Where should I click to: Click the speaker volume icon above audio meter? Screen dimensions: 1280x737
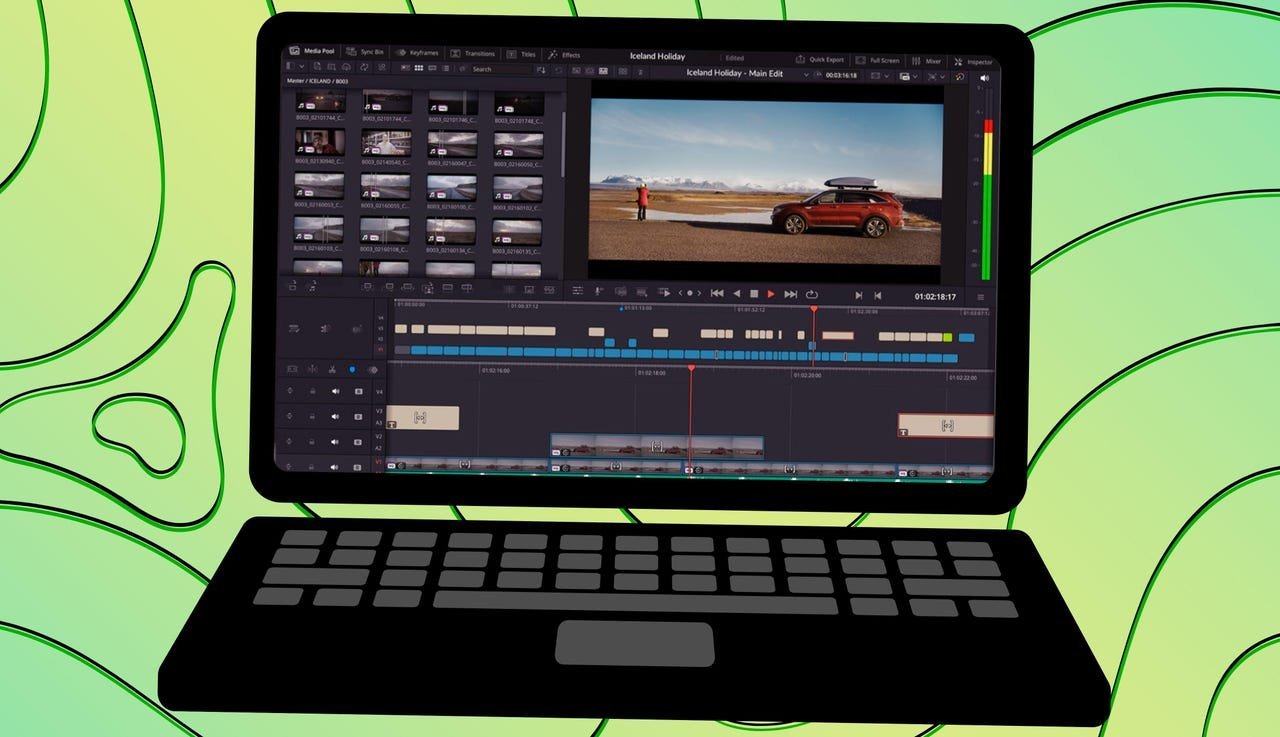pos(984,78)
